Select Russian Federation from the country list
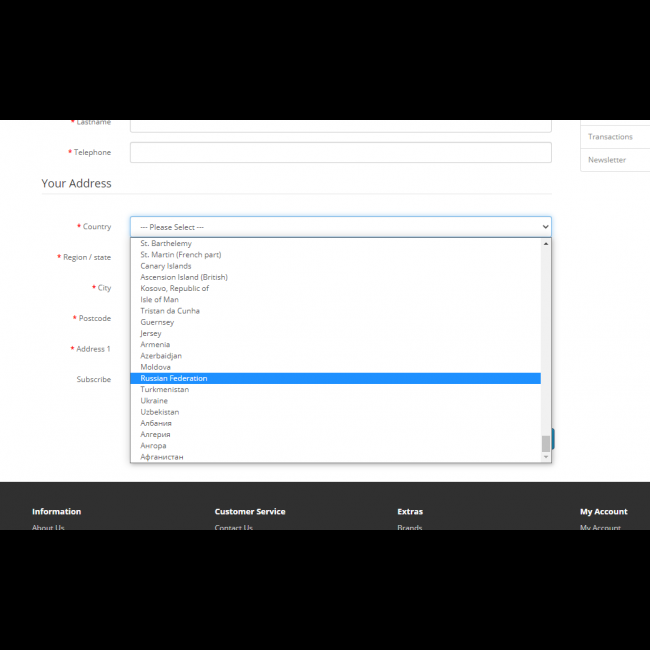Viewport: 650px width, 650px height. (x=174, y=378)
